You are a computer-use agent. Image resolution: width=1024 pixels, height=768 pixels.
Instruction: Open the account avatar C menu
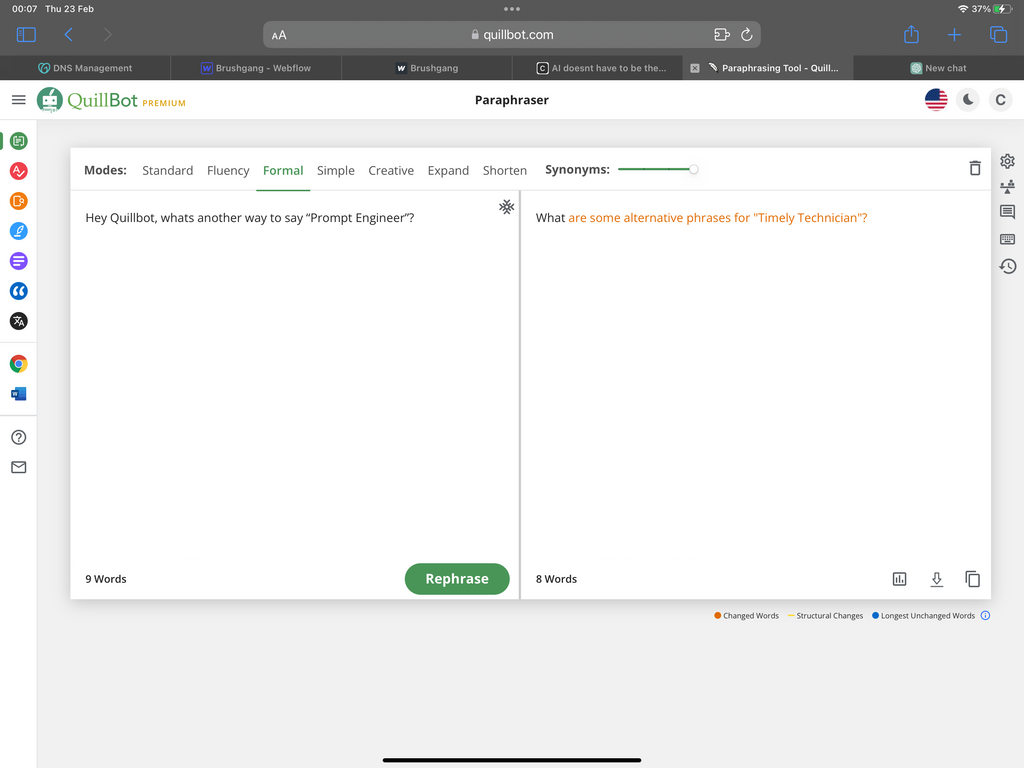pyautogui.click(x=1000, y=100)
